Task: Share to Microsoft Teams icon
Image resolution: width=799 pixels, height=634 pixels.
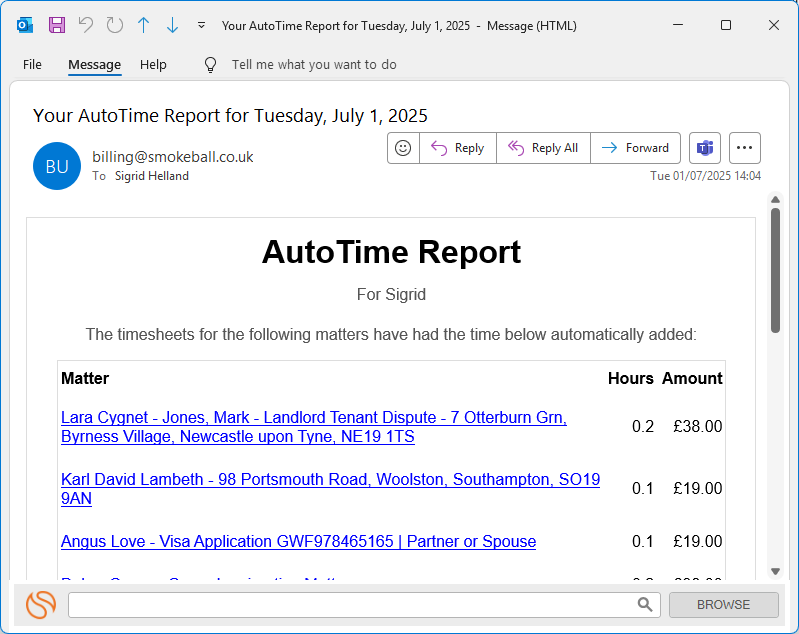Action: [x=705, y=148]
